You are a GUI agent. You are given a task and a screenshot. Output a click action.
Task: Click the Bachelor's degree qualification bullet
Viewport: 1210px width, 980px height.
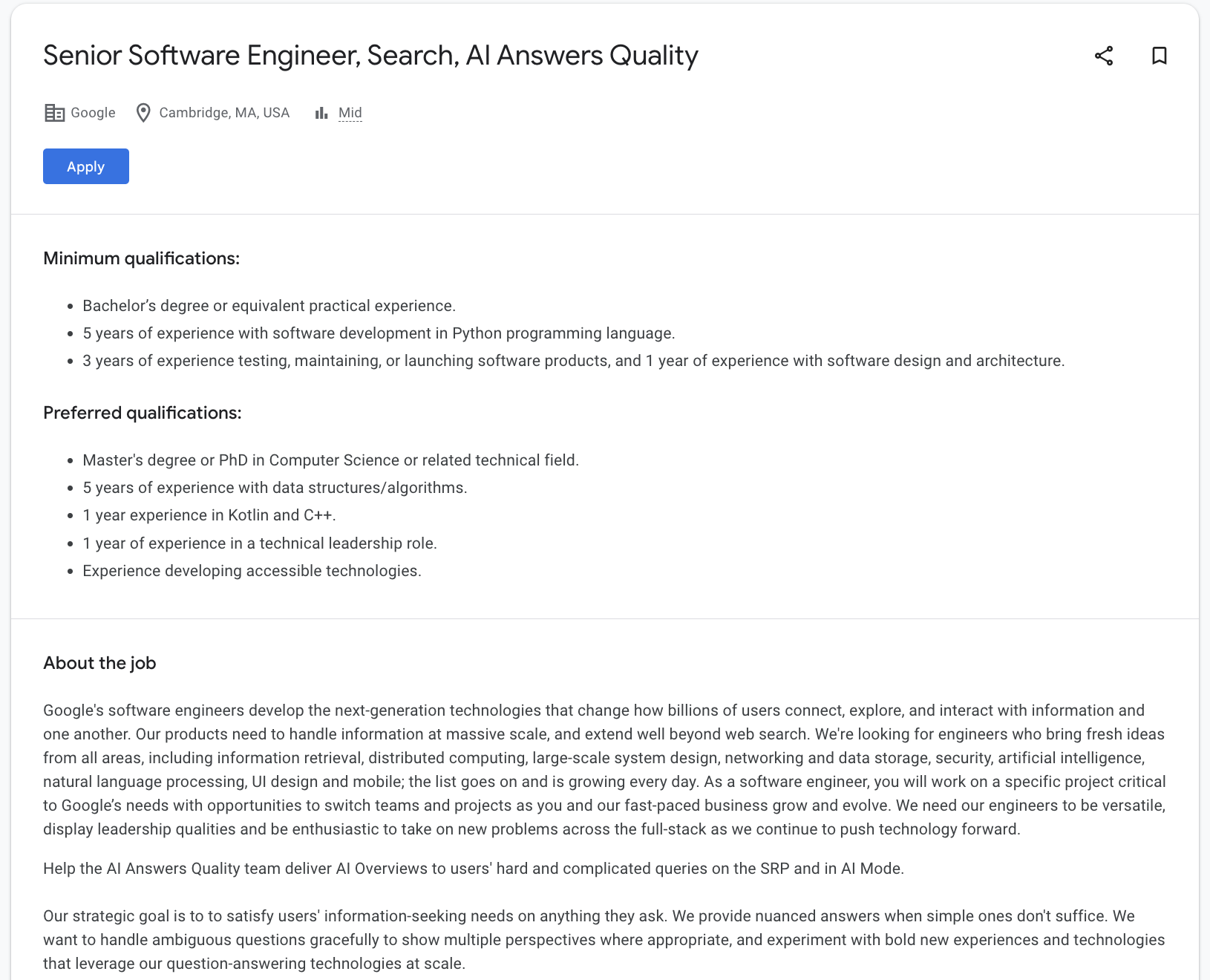[x=269, y=305]
